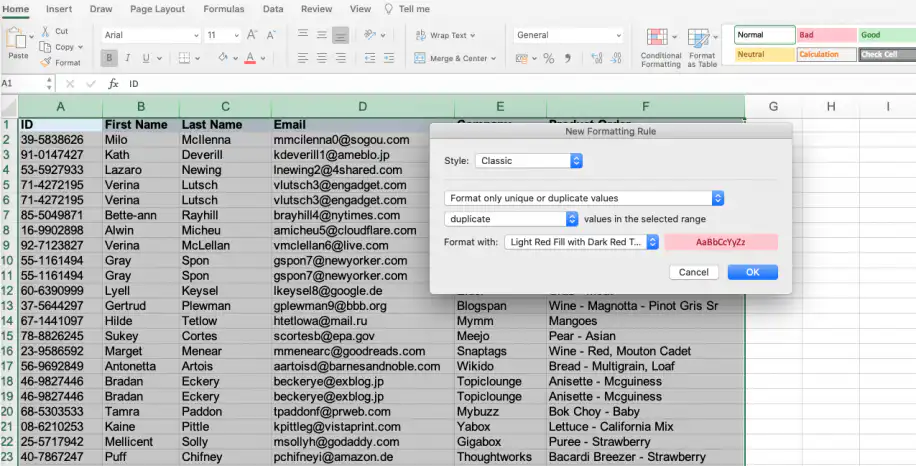Toggle Underline formatting
This screenshot has height=466, width=916.
click(145, 58)
